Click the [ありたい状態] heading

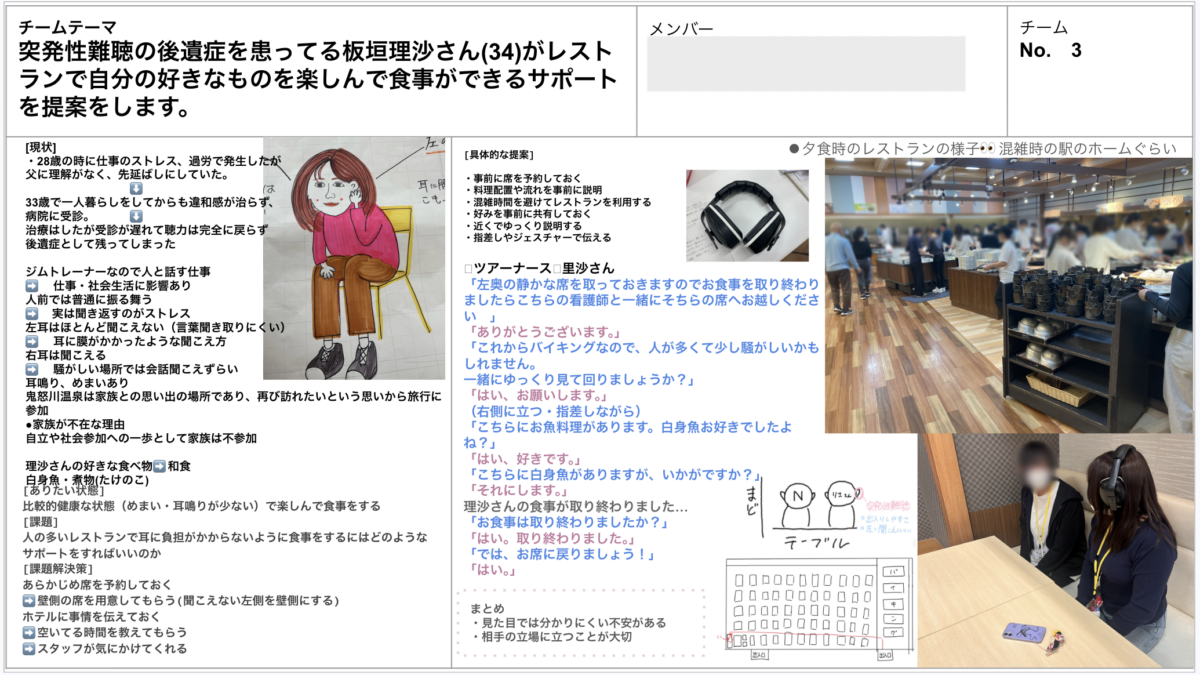(61, 490)
